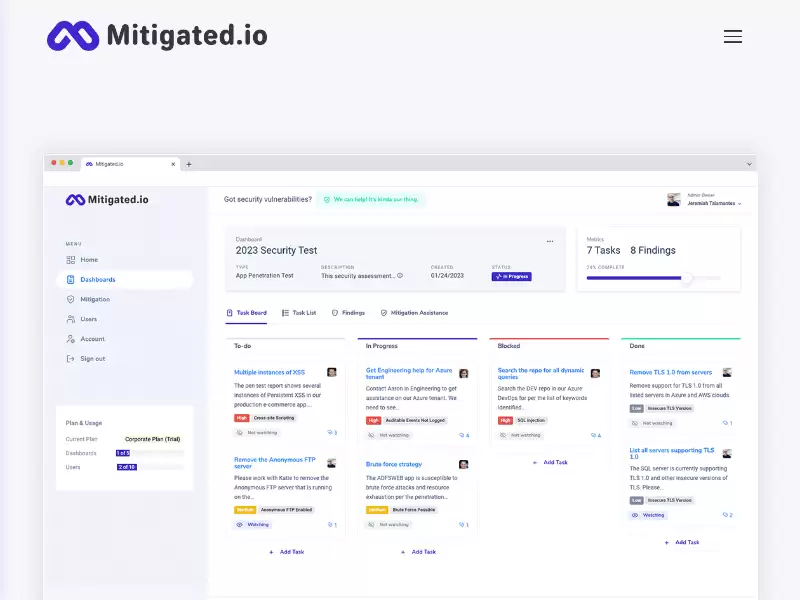Expand the browser tab list chevron
800x600 pixels.
point(749,164)
